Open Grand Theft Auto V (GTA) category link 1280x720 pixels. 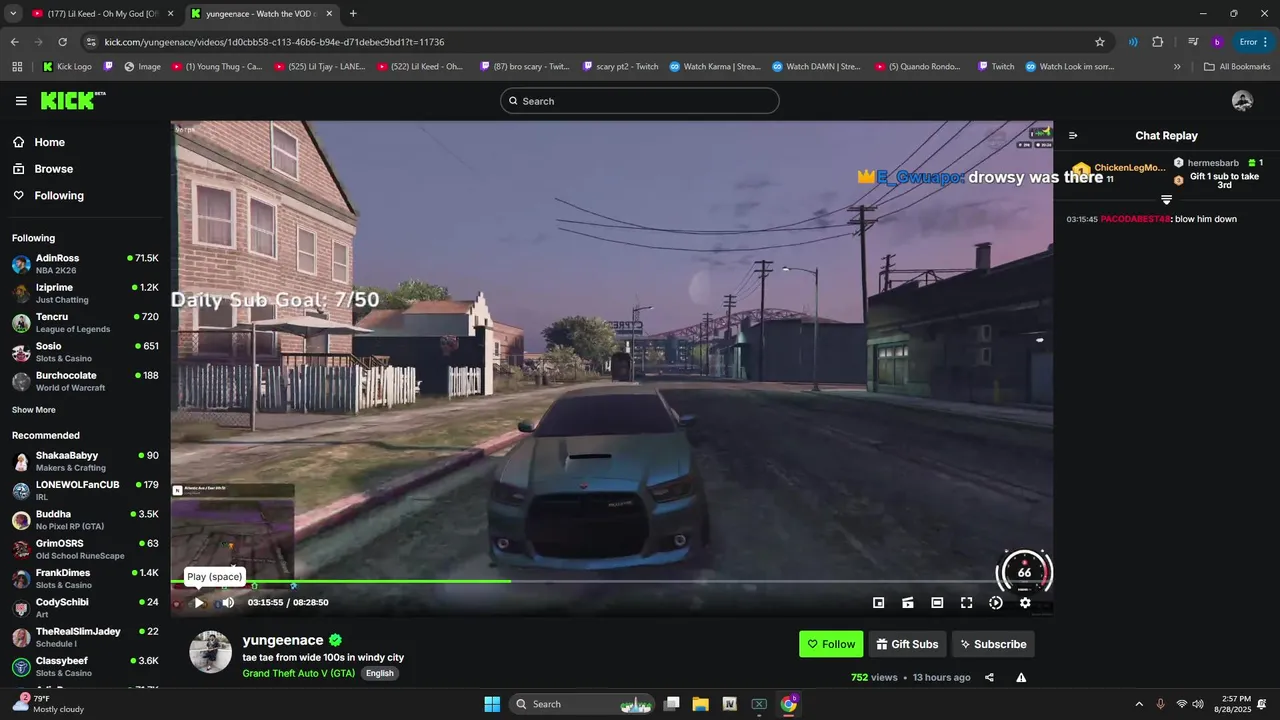tap(299, 673)
